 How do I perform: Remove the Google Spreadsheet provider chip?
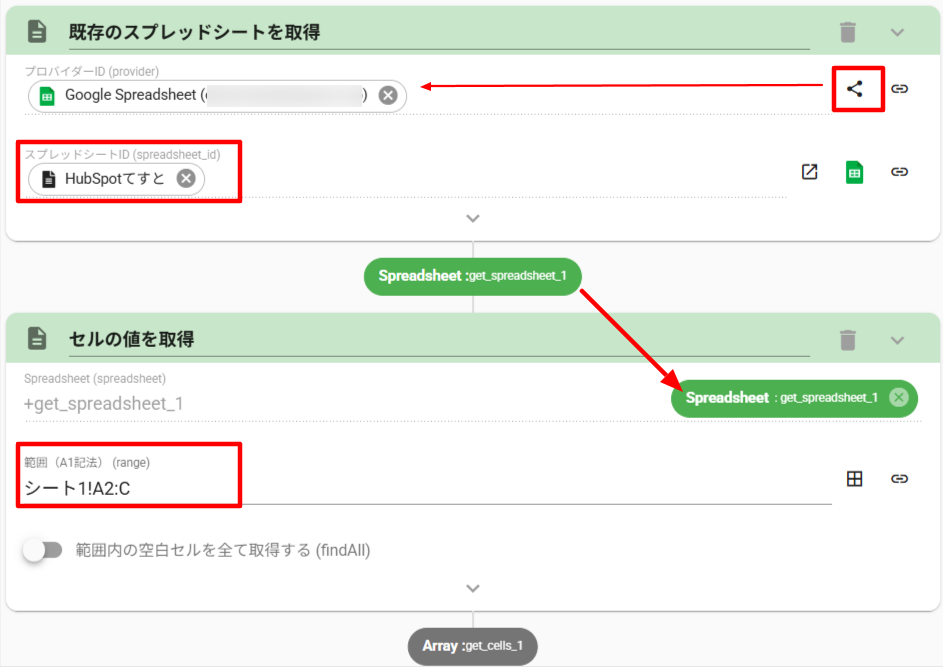click(388, 95)
